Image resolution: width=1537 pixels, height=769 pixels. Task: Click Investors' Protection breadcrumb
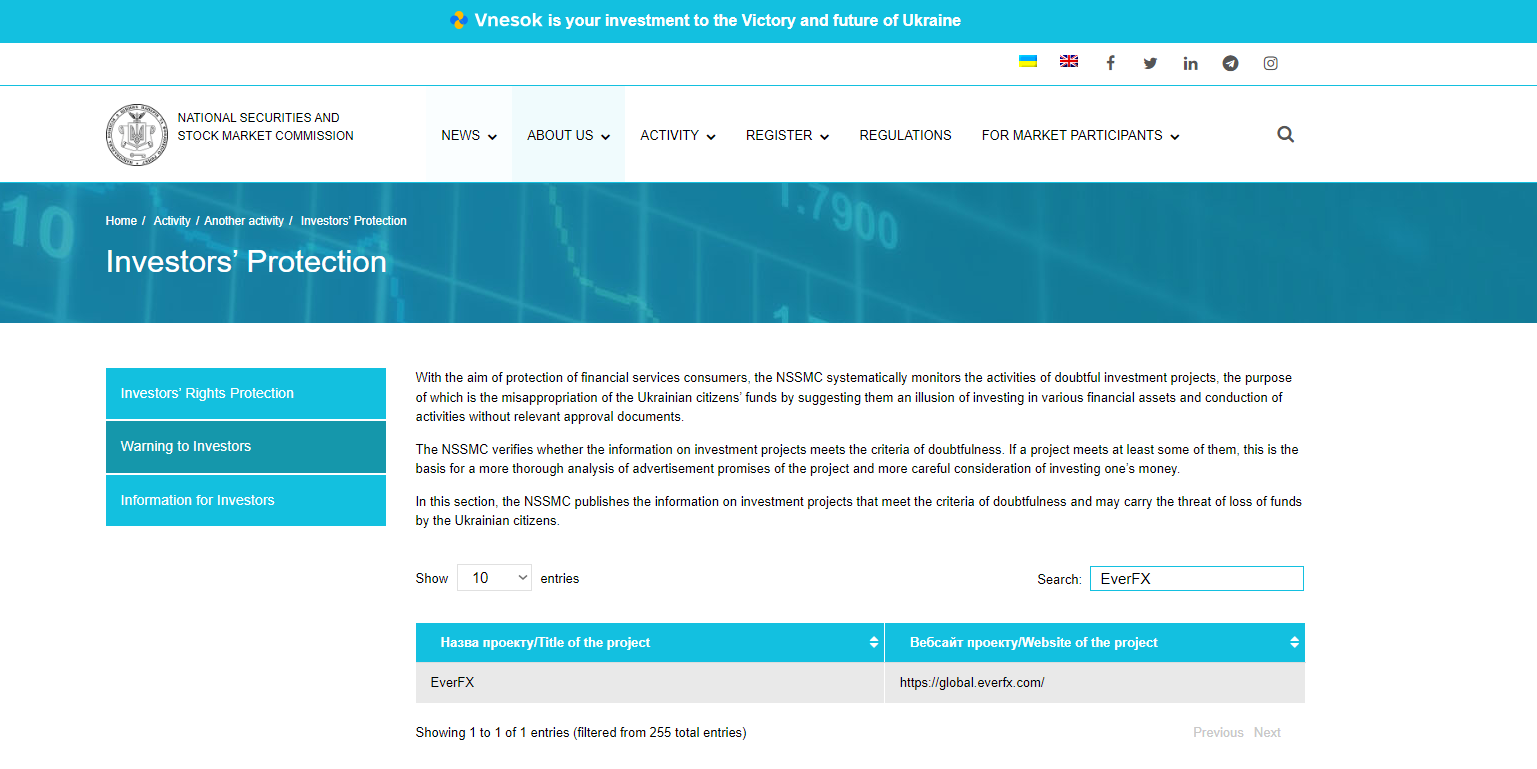[x=354, y=221]
